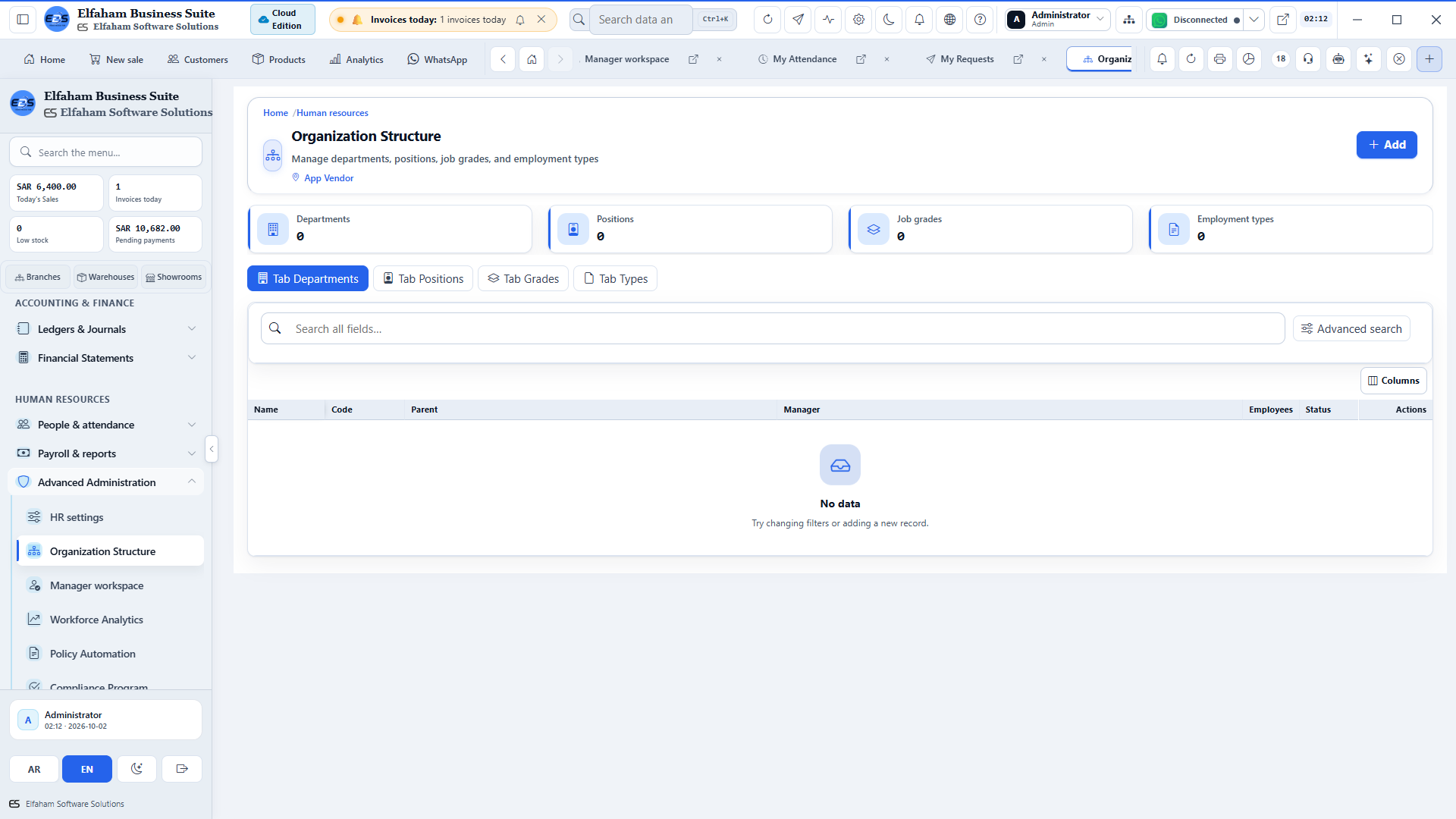Click the Add button
The image size is (1456, 819).
1386,145
